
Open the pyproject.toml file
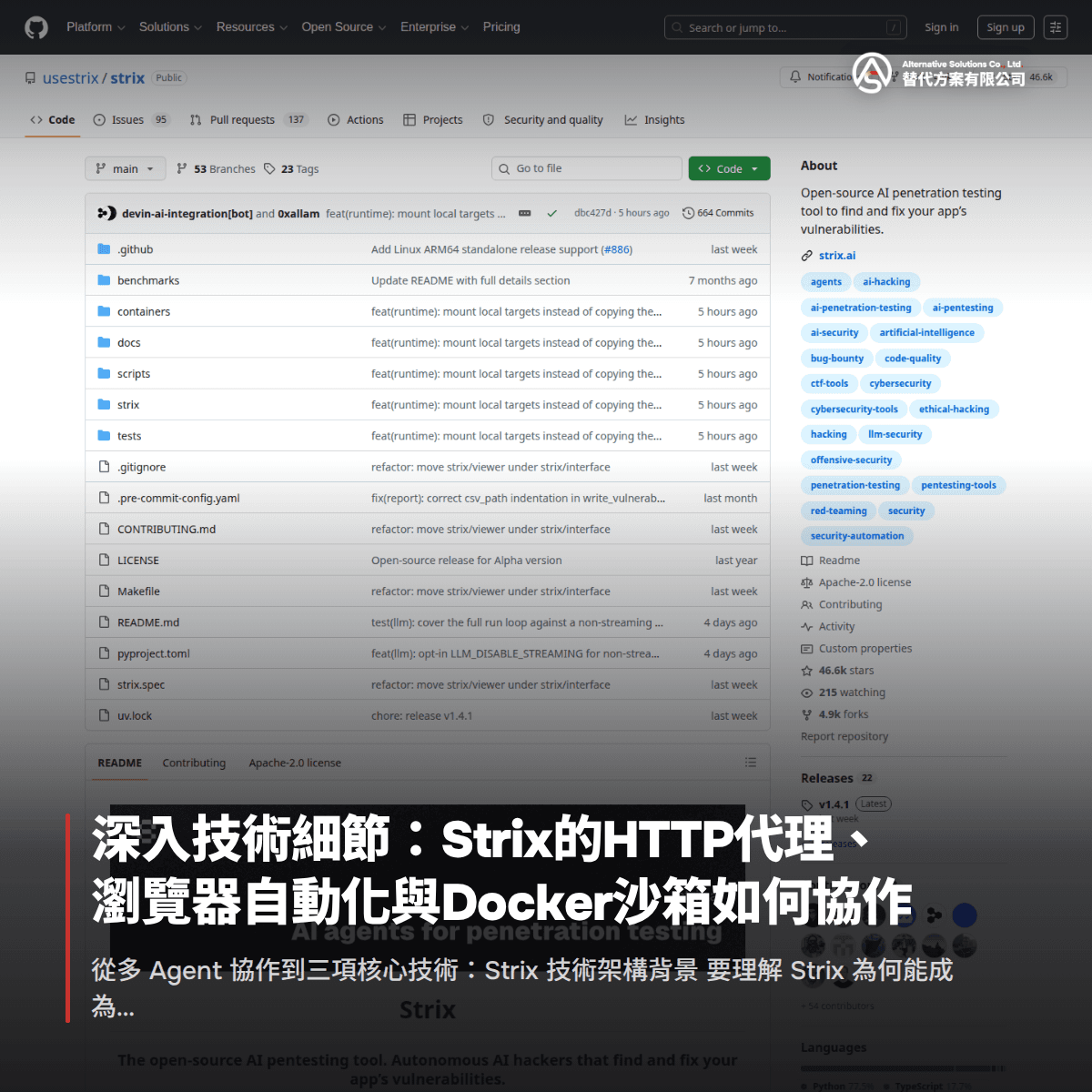coord(154,653)
